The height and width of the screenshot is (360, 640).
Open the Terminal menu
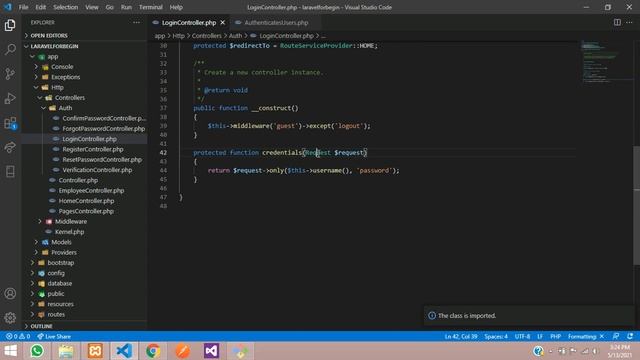151,7
